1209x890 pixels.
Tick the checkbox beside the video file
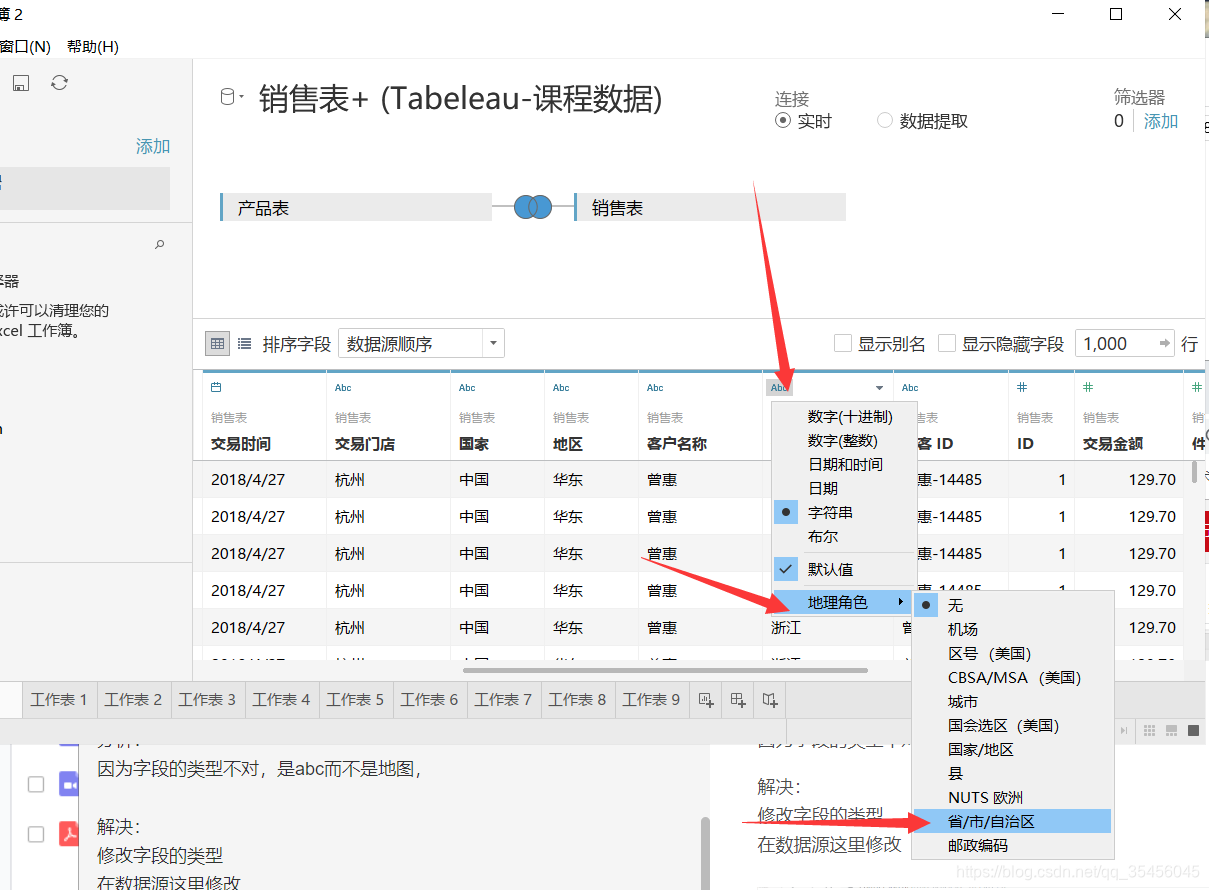pyautogui.click(x=36, y=784)
